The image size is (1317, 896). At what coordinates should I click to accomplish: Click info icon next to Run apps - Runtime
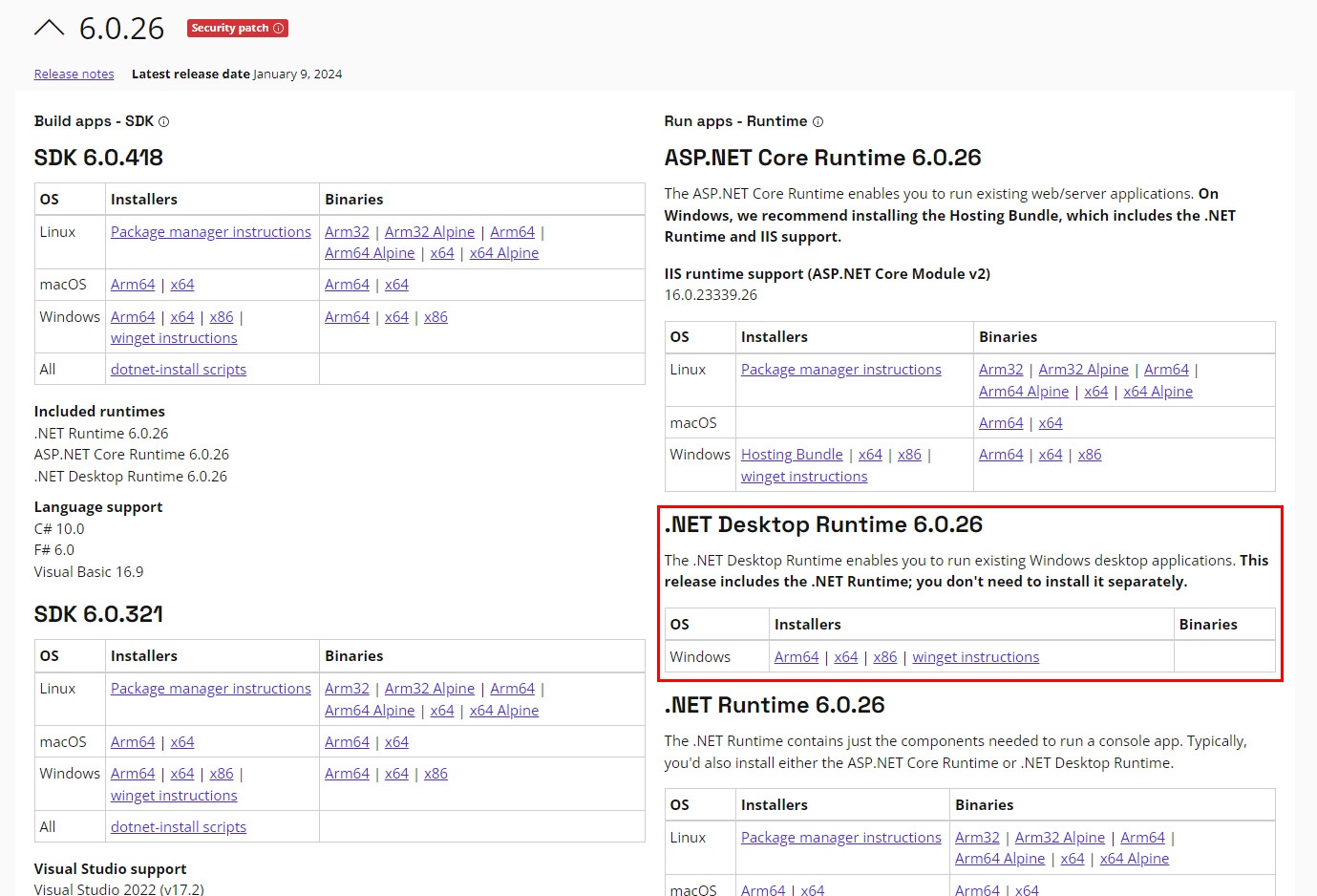[x=818, y=122]
